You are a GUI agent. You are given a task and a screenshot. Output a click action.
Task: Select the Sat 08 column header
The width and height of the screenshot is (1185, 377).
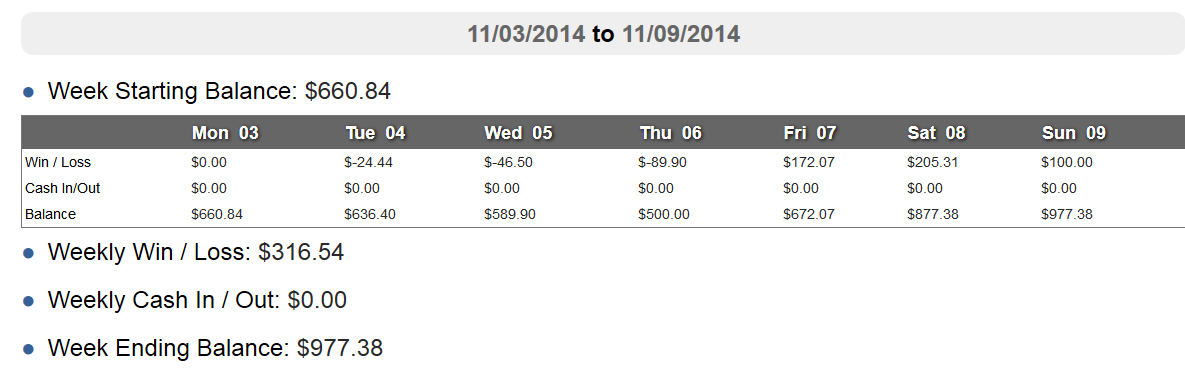[936, 133]
